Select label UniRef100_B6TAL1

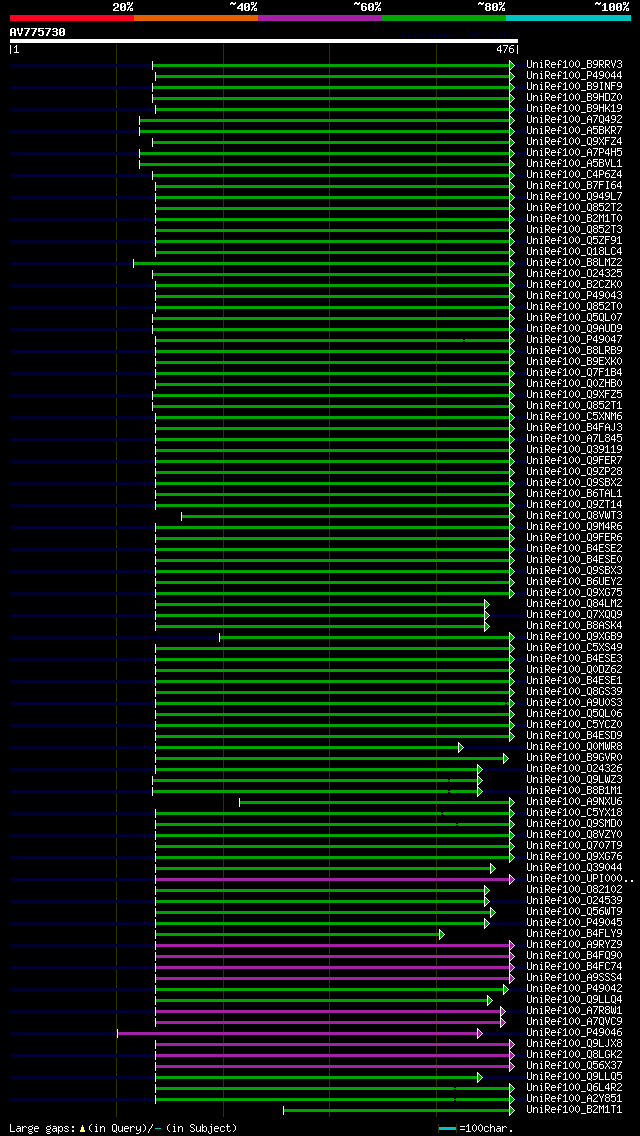[x=574, y=494]
